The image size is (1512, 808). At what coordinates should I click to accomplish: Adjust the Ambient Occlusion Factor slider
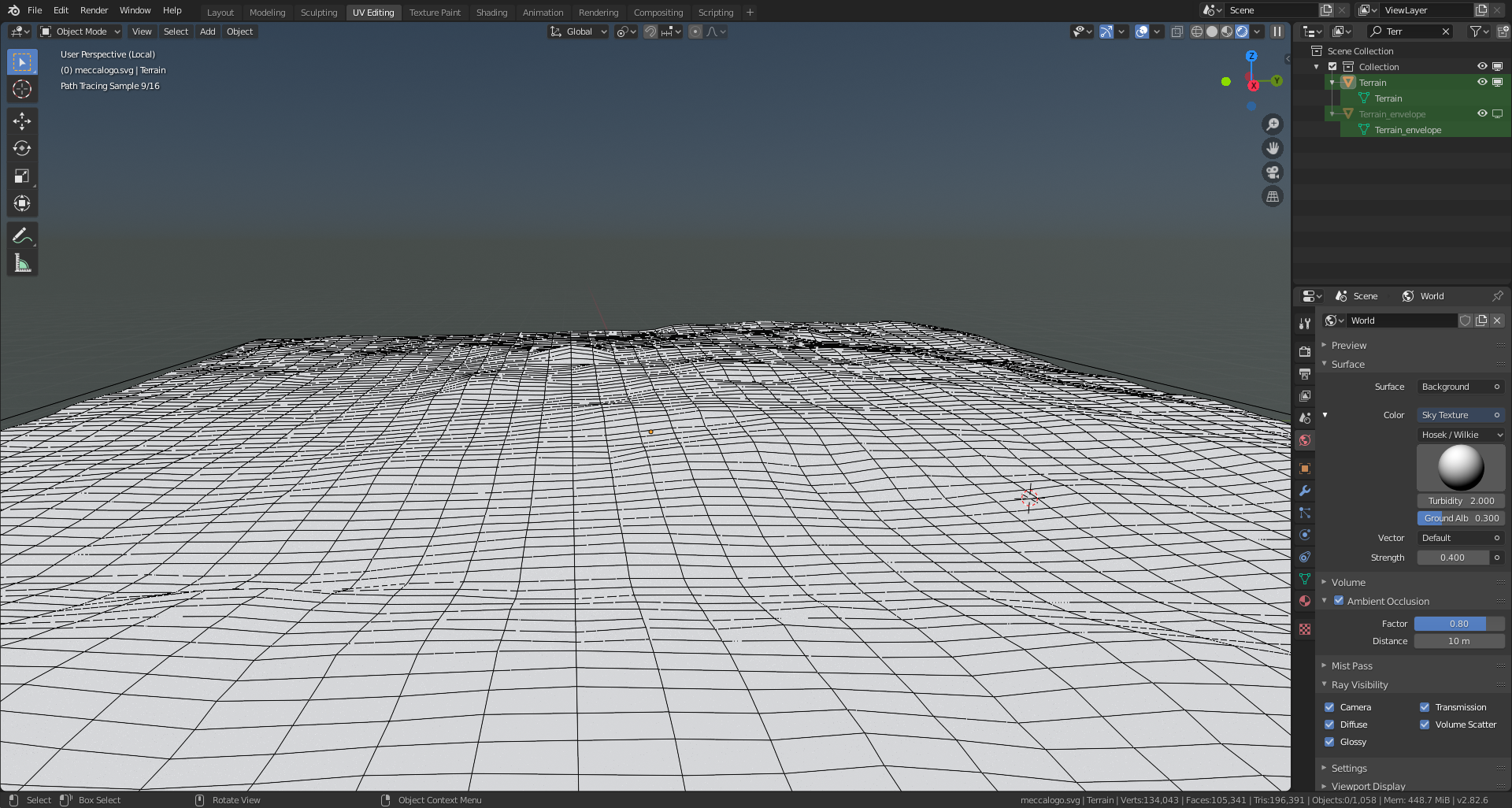[1458, 624]
